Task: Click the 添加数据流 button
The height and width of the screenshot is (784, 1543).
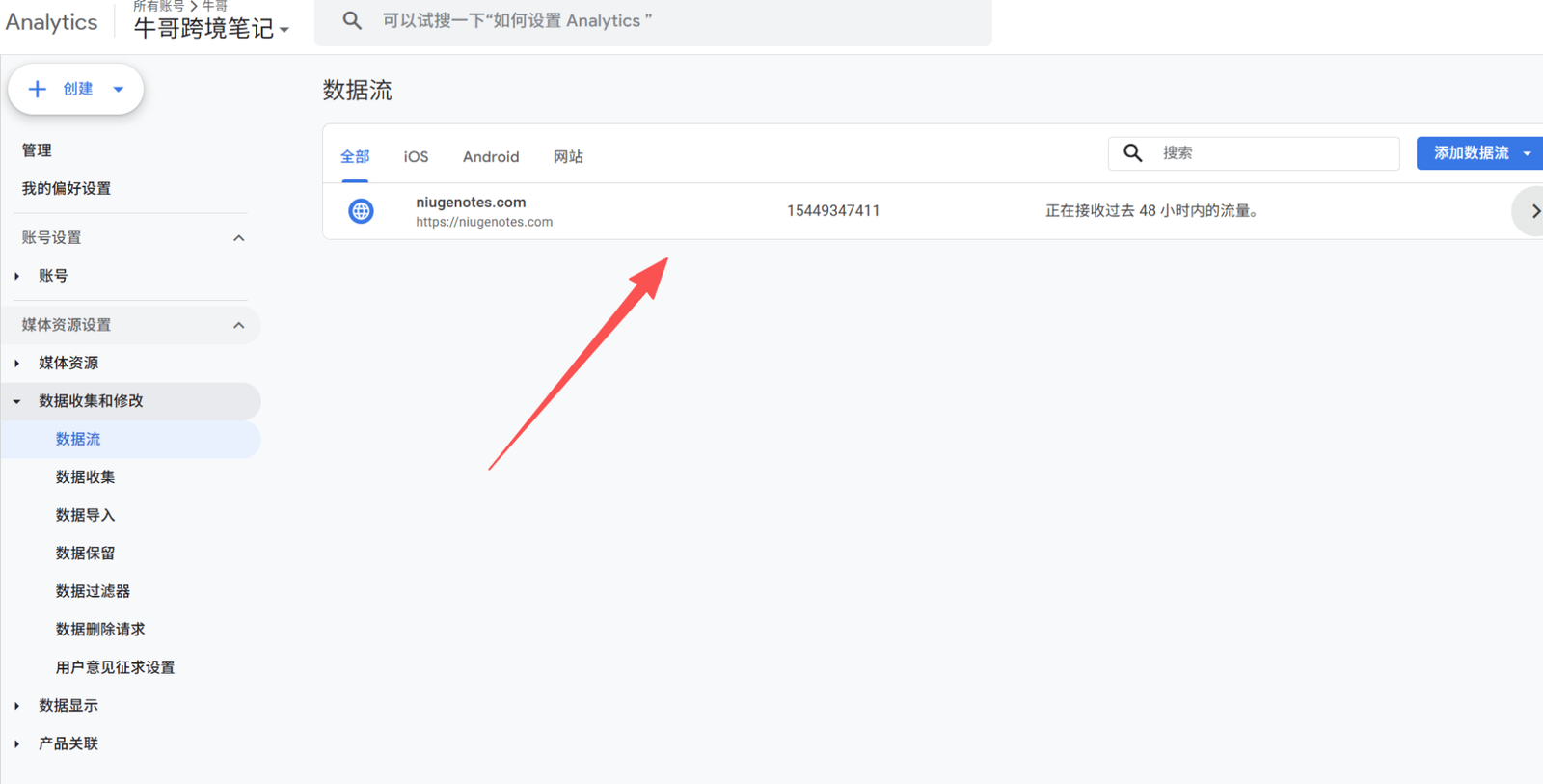Action: (x=1479, y=153)
